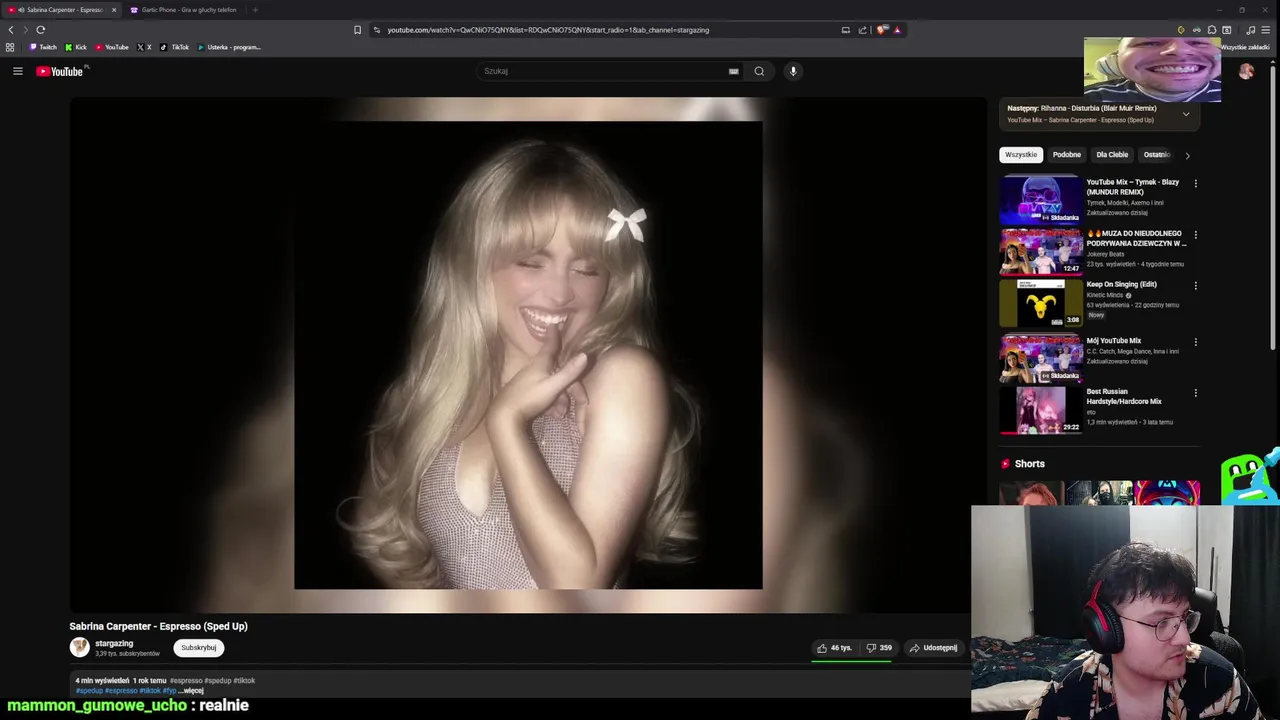
Task: Show more filter chips with right arrow
Action: coord(1187,155)
